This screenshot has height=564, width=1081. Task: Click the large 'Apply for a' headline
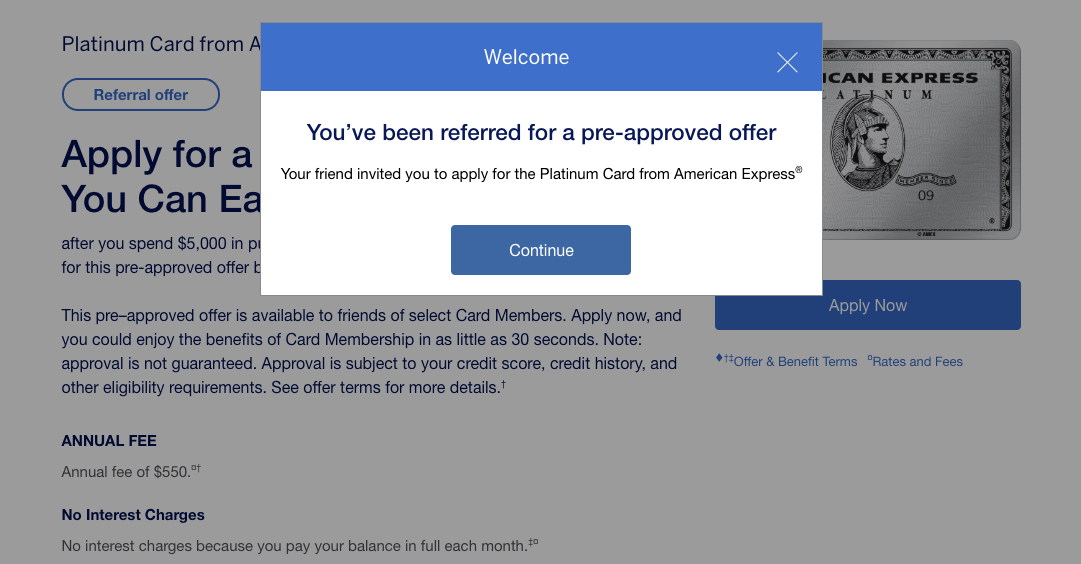[157, 154]
